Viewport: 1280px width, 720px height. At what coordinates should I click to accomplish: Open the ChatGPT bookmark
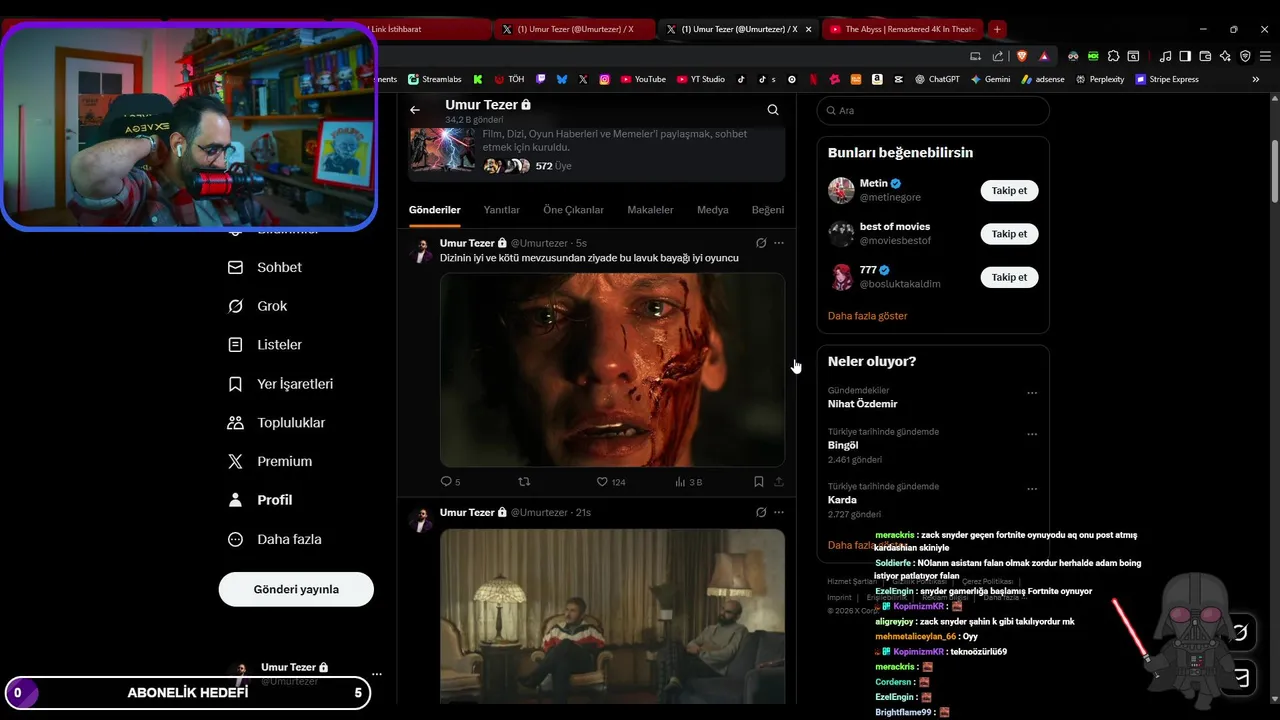936,79
